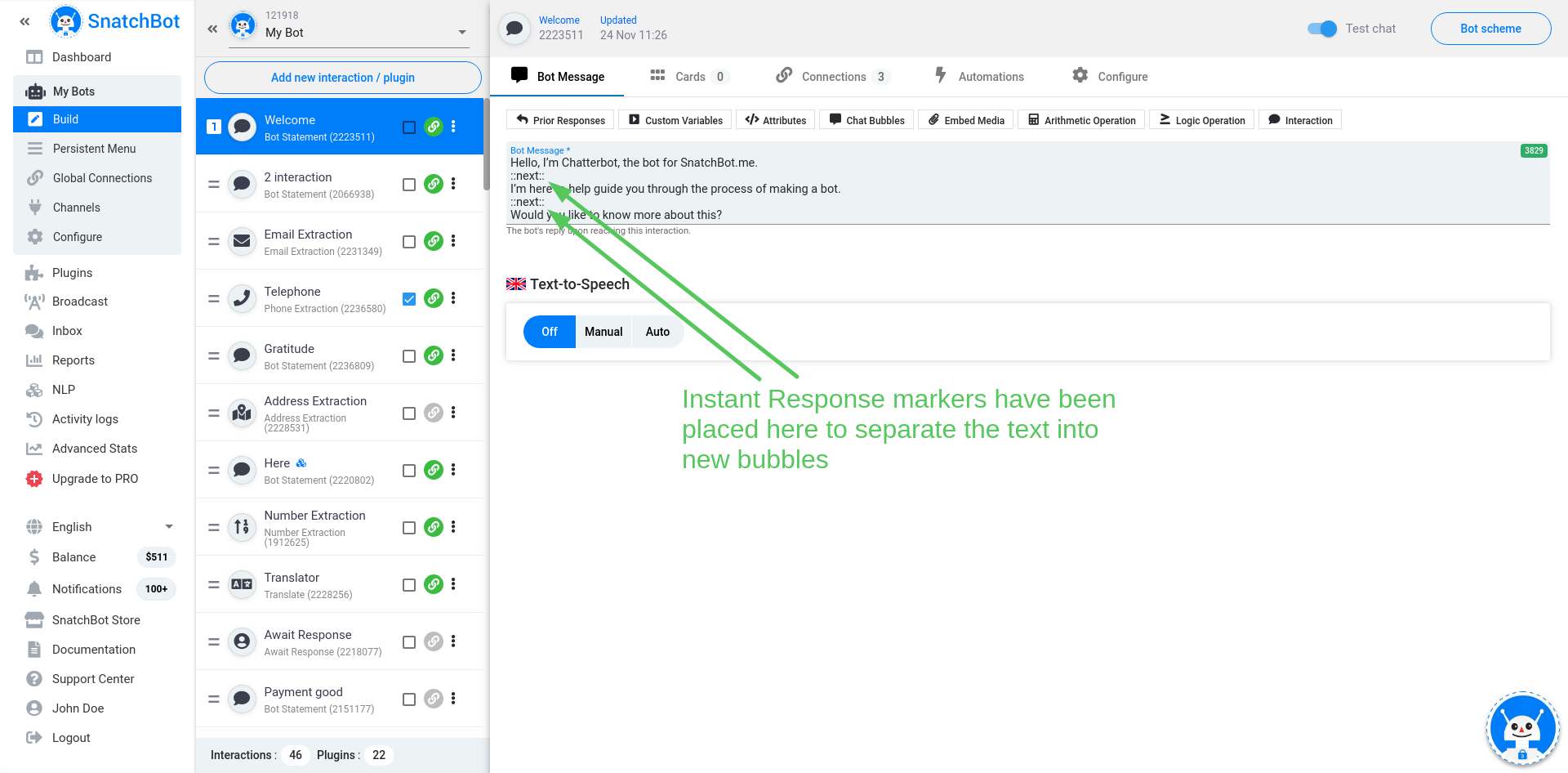Viewport: 1568px width, 773px height.
Task: Click the Reports chart icon
Action: 34,360
